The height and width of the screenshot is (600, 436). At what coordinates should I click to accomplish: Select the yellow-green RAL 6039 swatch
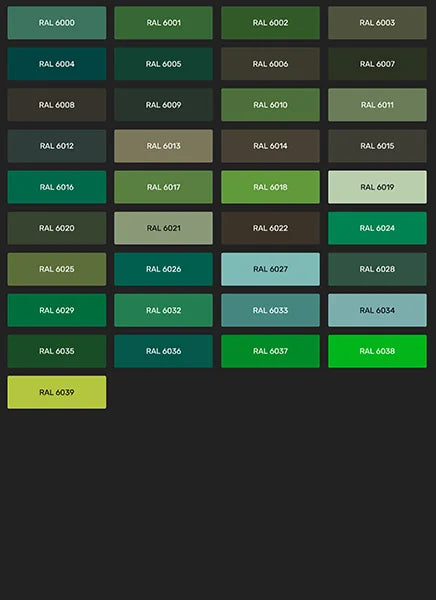(x=57, y=392)
